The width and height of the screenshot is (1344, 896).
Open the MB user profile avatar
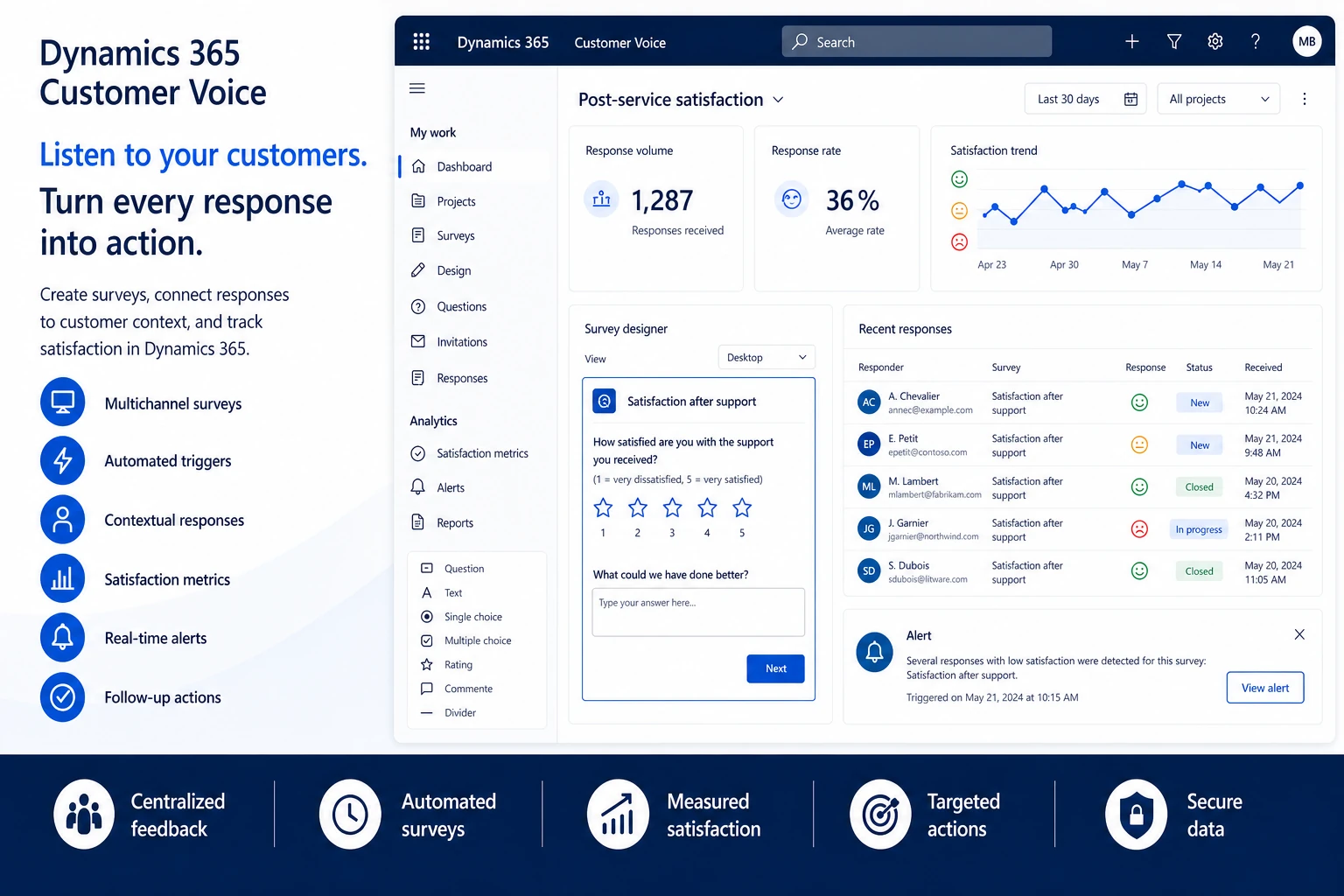[x=1307, y=41]
